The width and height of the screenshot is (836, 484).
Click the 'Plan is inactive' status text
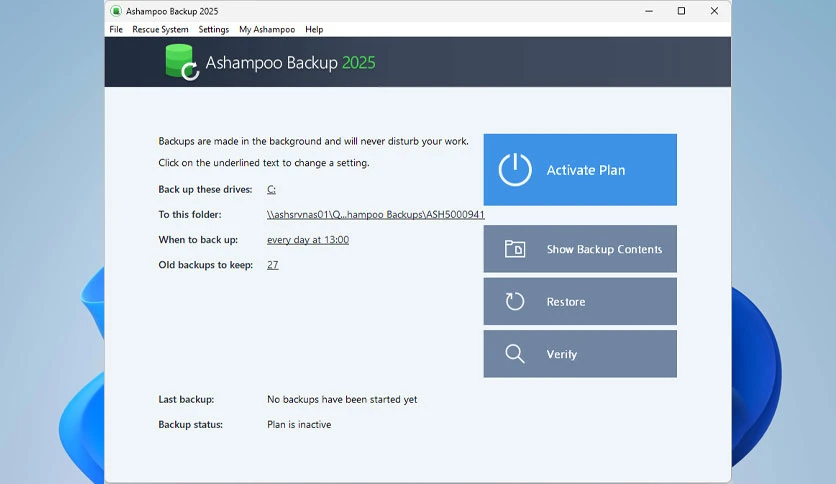299,424
